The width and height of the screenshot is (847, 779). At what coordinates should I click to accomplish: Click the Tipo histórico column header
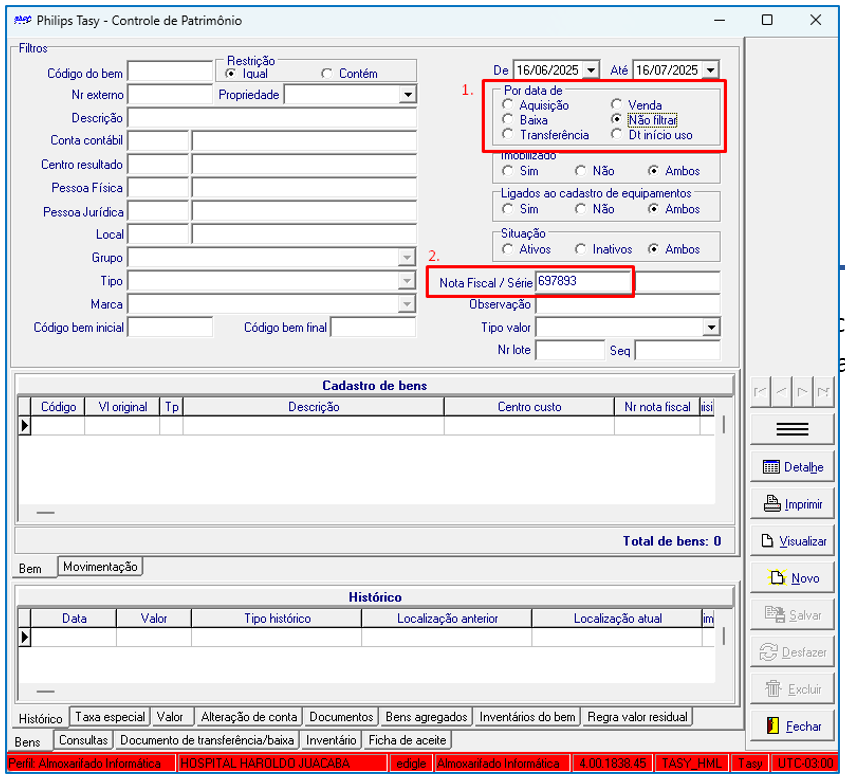277,619
